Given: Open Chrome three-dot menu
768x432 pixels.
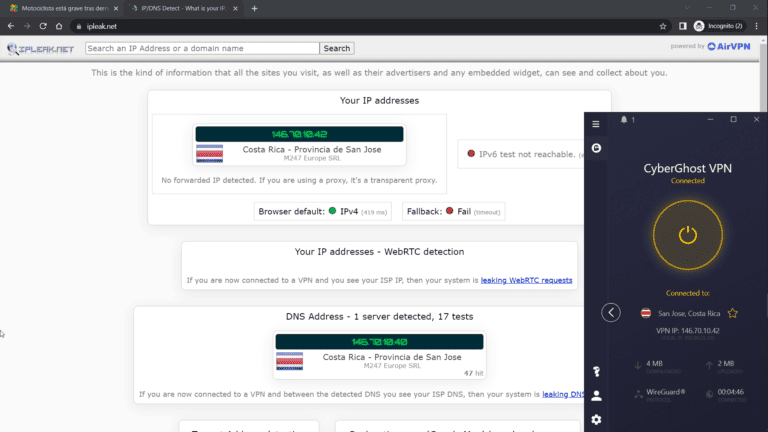Looking at the screenshot, I should pos(756,26).
